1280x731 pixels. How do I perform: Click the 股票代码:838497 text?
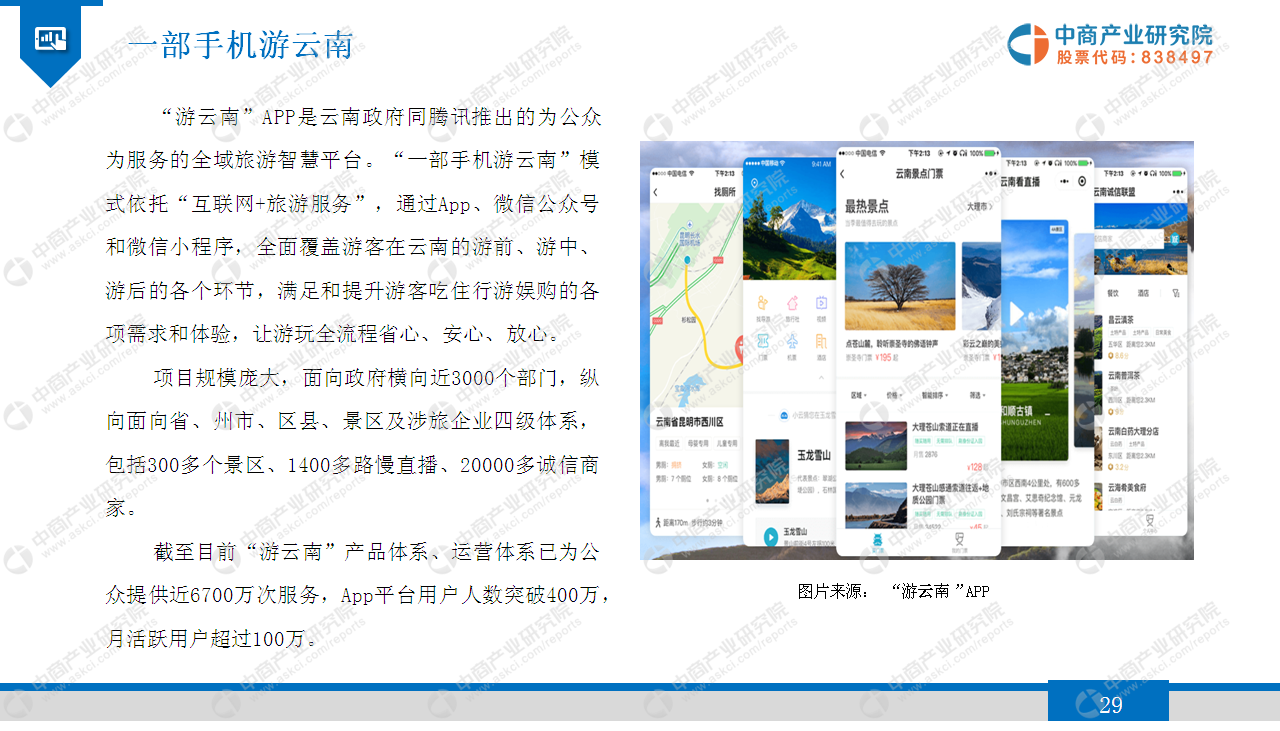pyautogui.click(x=1135, y=58)
